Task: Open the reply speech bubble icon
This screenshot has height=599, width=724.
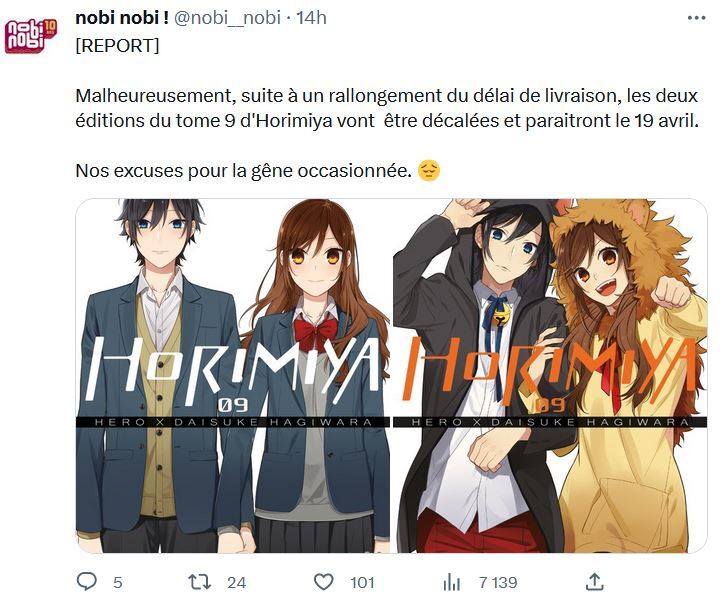Action: point(86,582)
